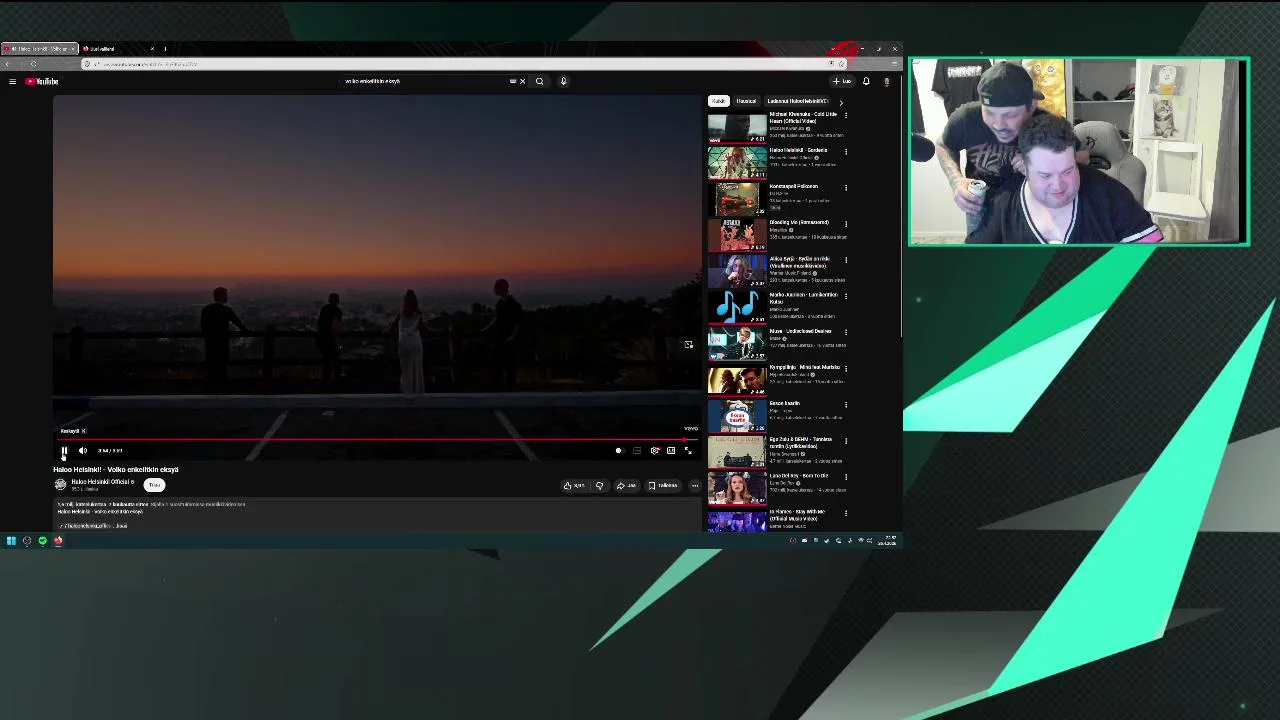Image resolution: width=1280 pixels, height=720 pixels.
Task: Open options for Warner Music Finland video
Action: [x=846, y=259]
